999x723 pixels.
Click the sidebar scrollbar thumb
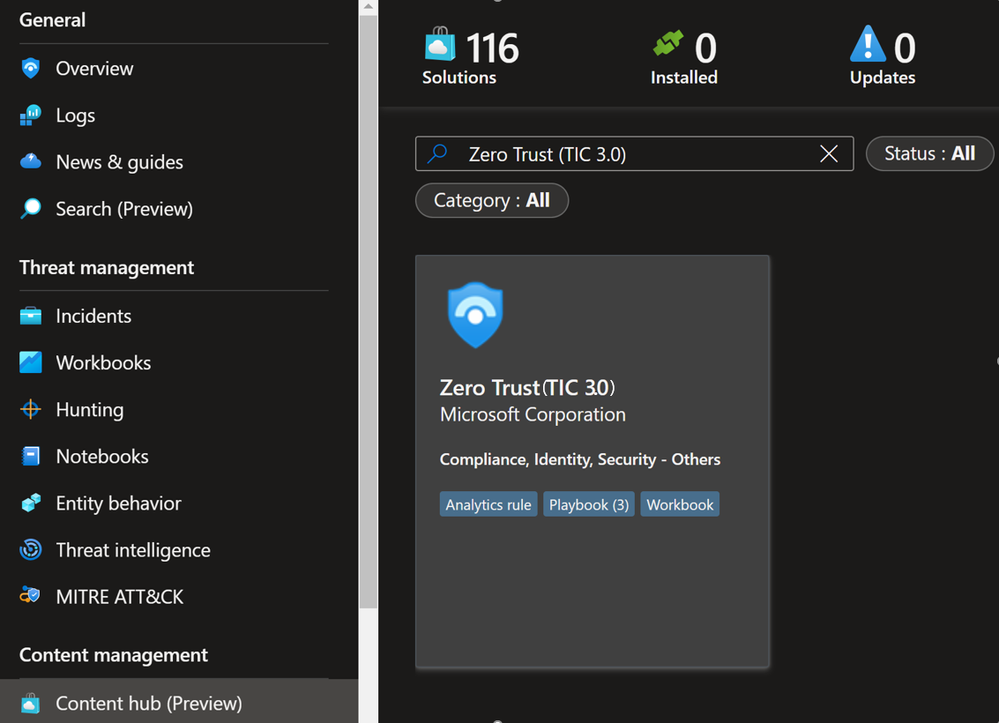[368, 311]
